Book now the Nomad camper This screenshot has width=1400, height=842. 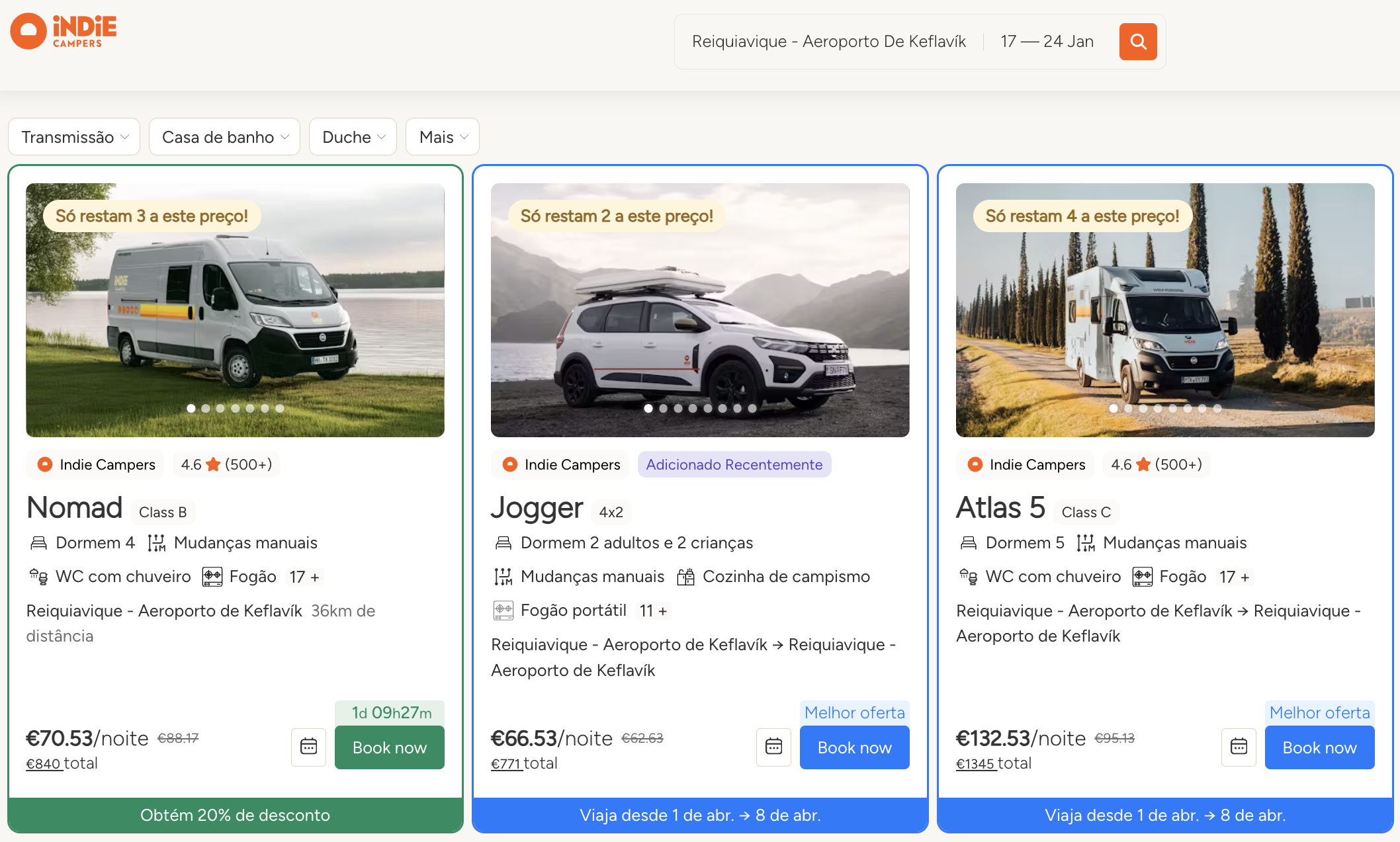390,747
